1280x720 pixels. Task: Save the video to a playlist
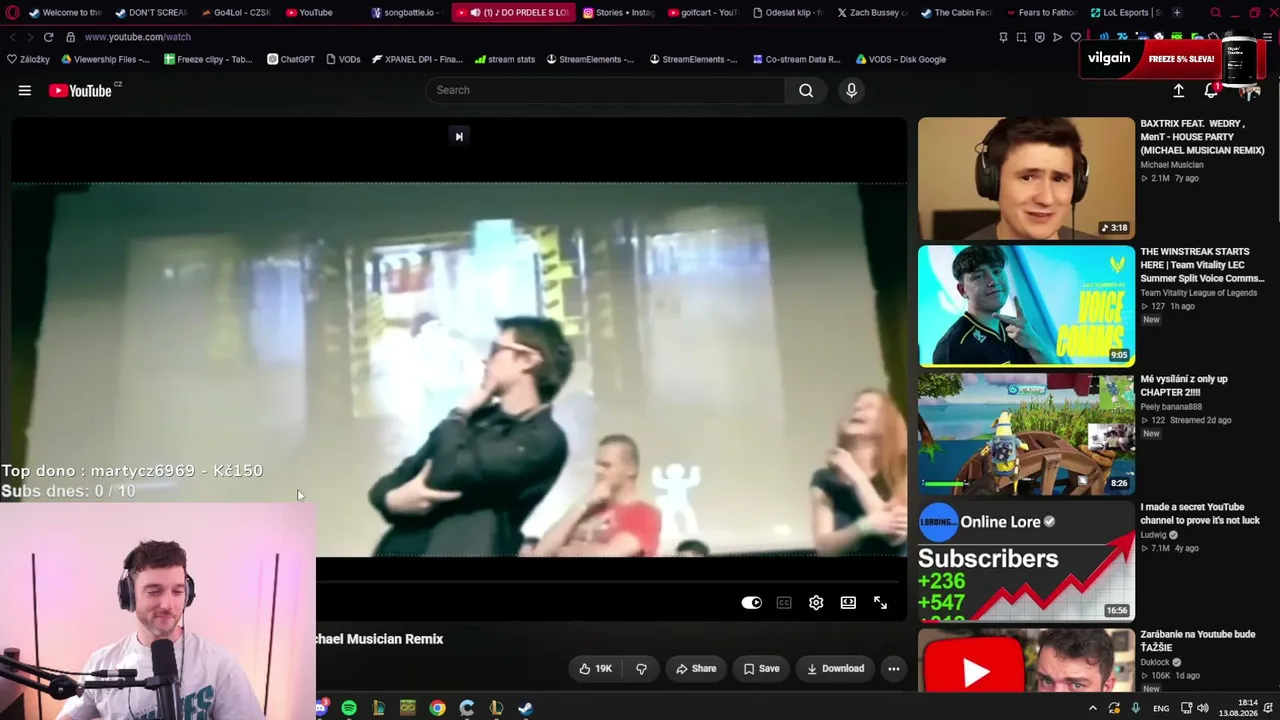[761, 669]
